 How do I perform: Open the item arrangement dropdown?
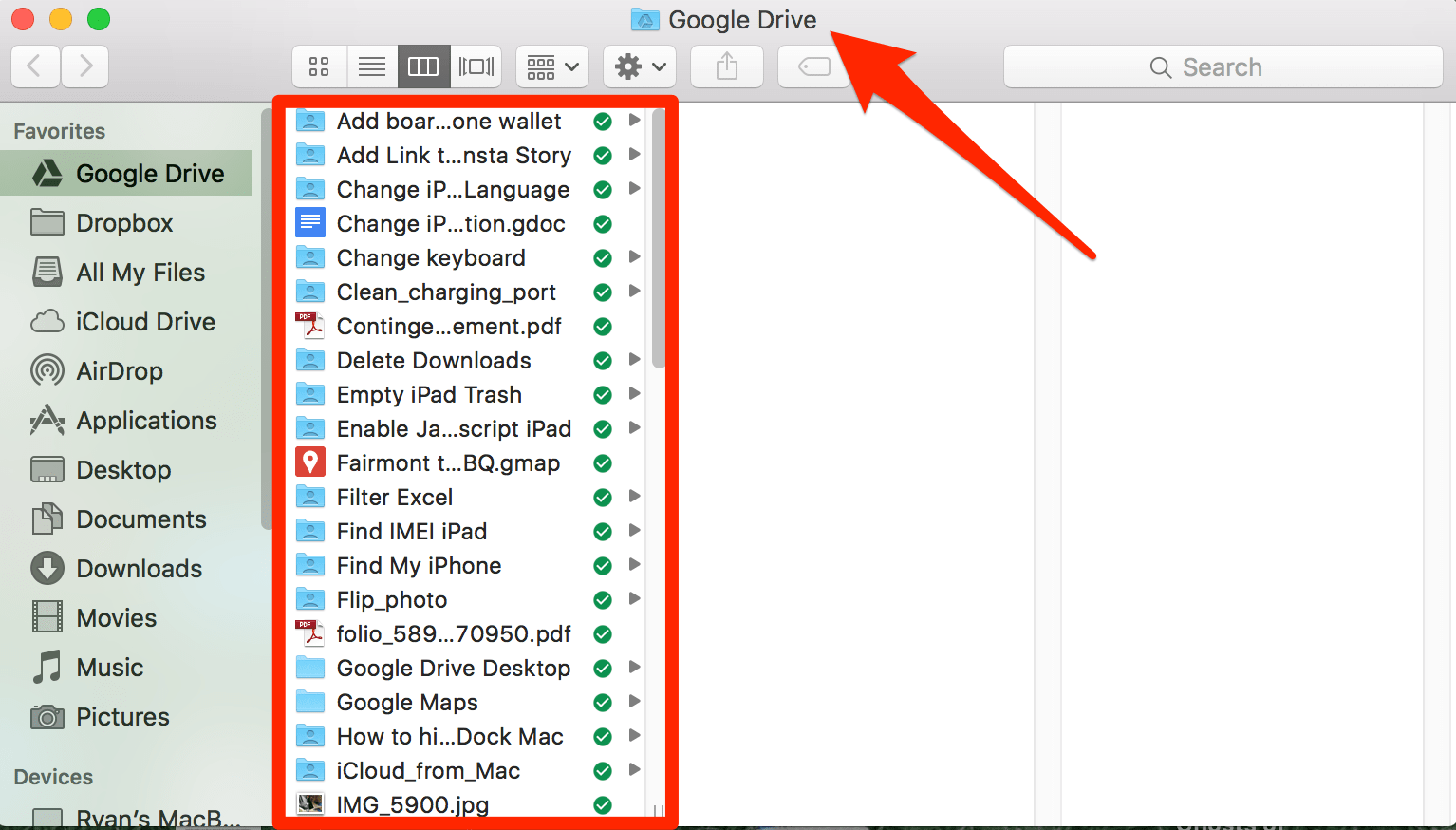click(x=552, y=66)
